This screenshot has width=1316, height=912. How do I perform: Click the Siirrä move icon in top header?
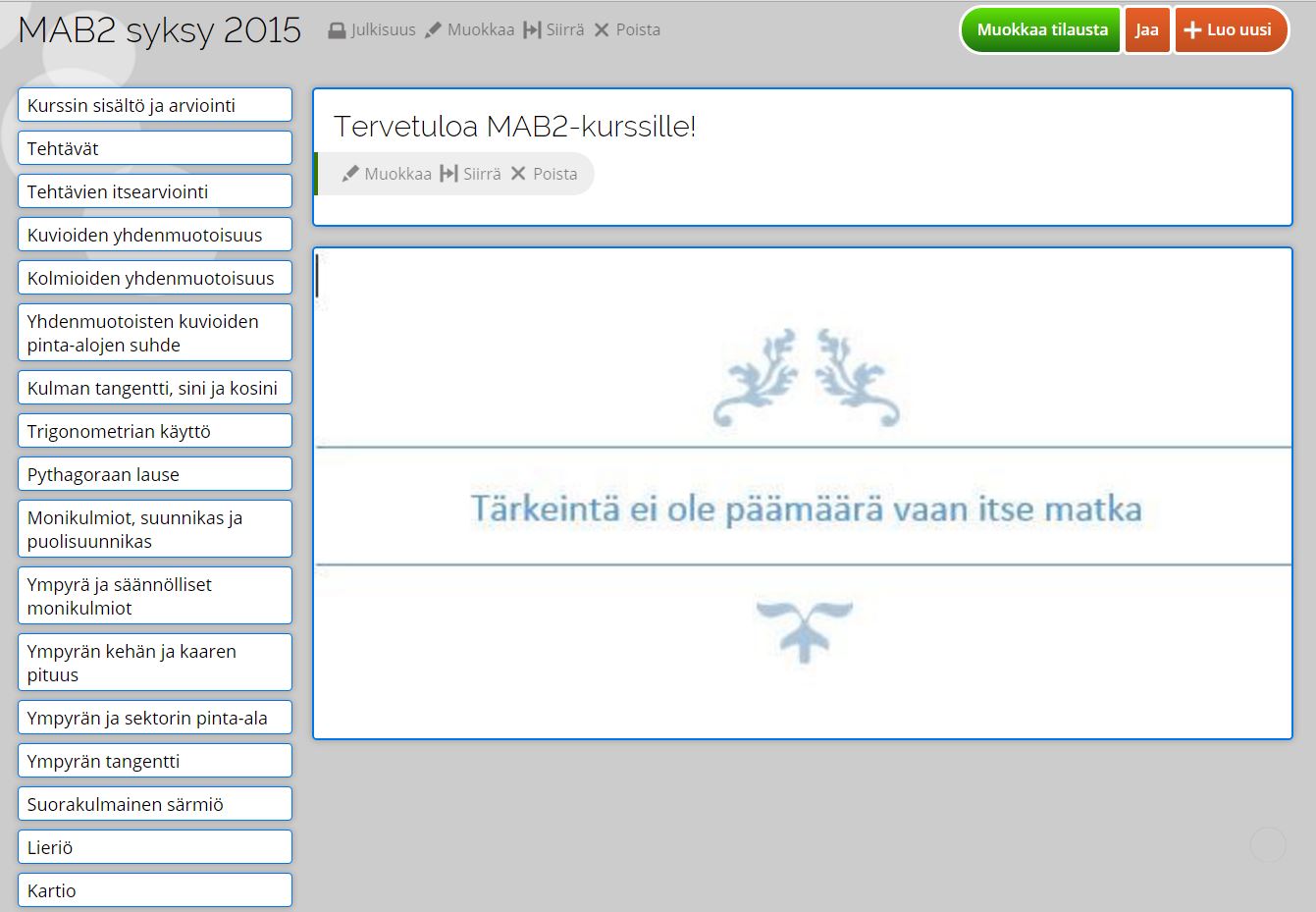tap(532, 30)
